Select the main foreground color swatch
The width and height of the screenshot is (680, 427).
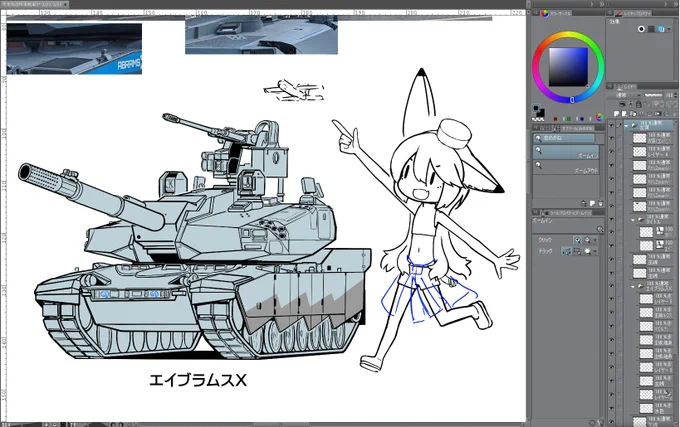click(536, 108)
